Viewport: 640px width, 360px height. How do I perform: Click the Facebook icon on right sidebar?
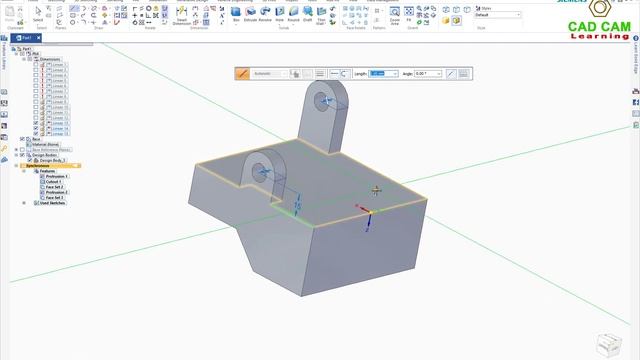[636, 102]
